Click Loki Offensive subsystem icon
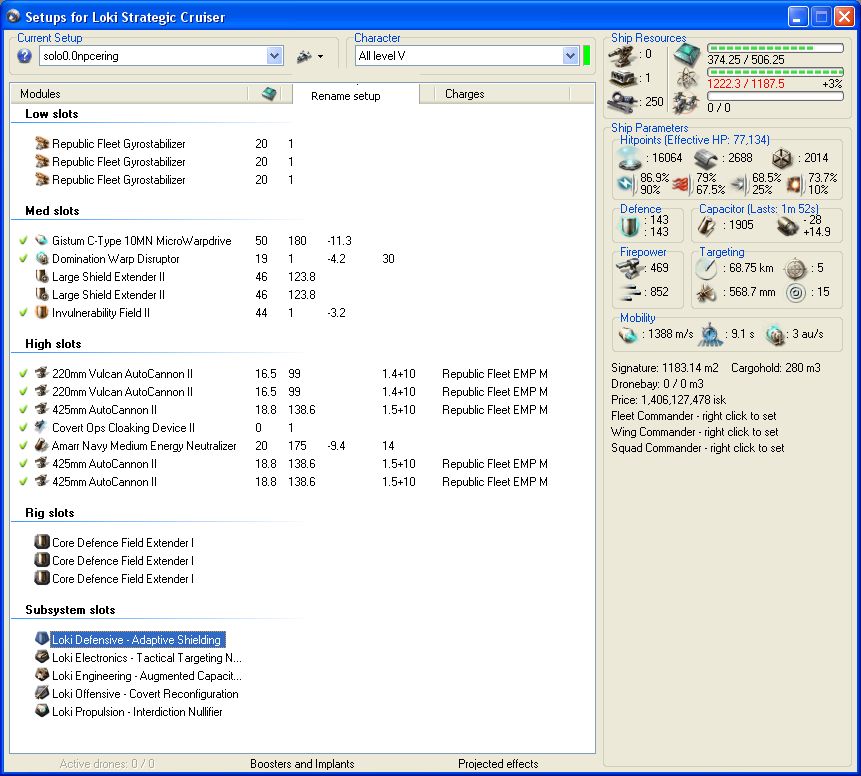The width and height of the screenshot is (861, 776). pos(42,693)
